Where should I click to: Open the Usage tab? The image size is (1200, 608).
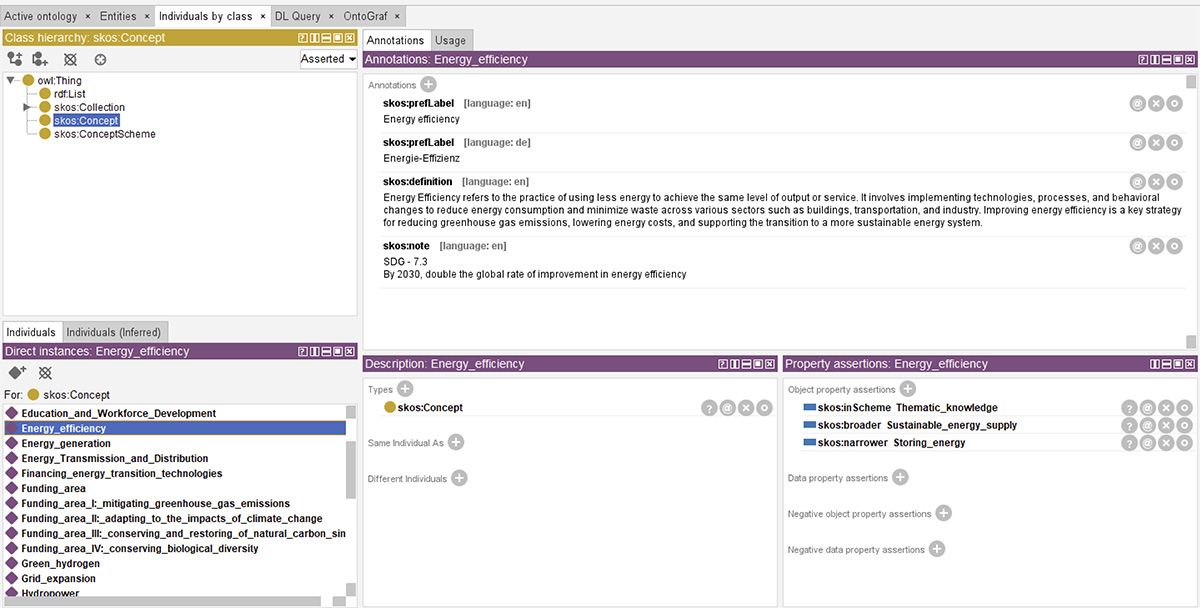point(450,41)
